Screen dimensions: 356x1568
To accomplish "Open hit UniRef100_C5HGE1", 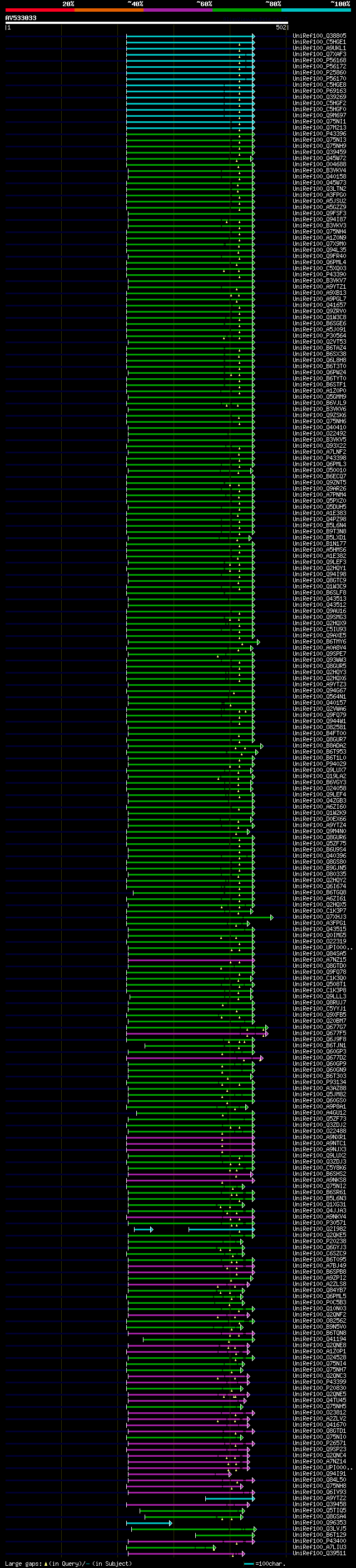I will 319,42.
